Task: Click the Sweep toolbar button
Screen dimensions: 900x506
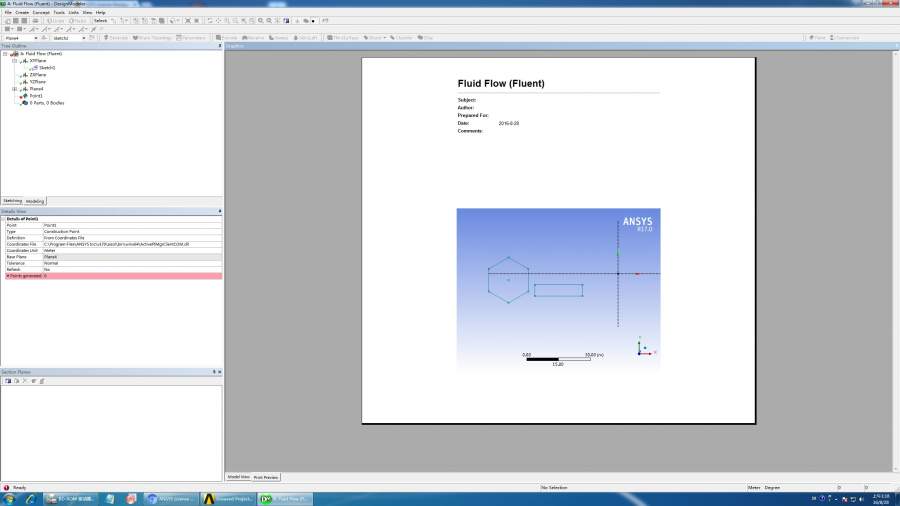Action: tap(278, 38)
